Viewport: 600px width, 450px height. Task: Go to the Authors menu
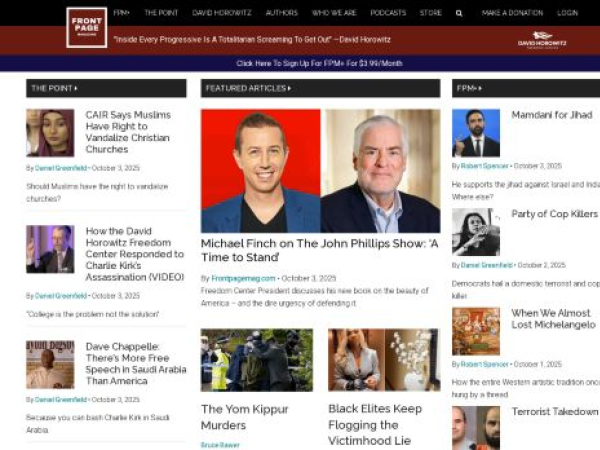[x=281, y=13]
